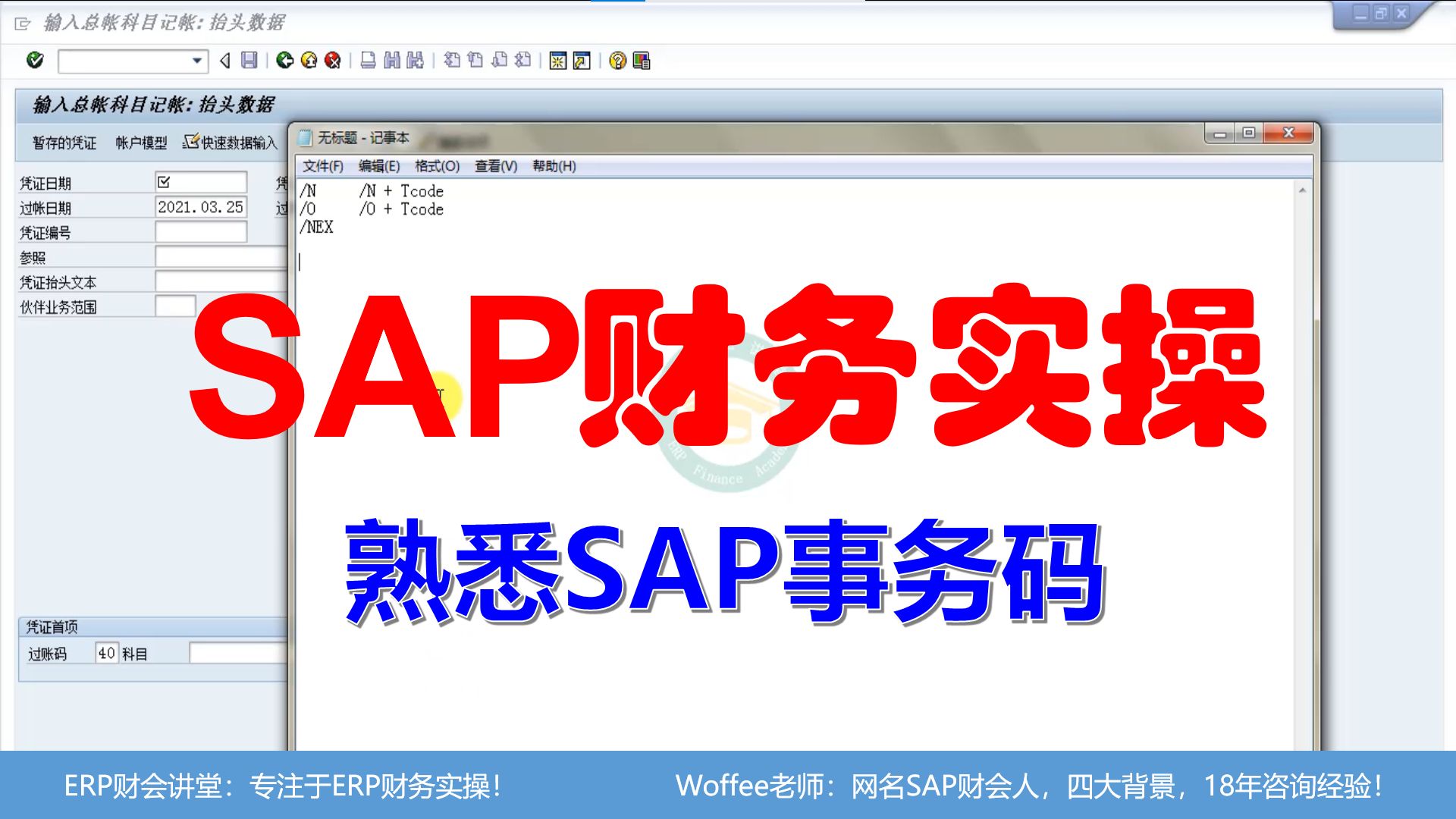Collapse the command field with the triangle arrow

coord(224,61)
